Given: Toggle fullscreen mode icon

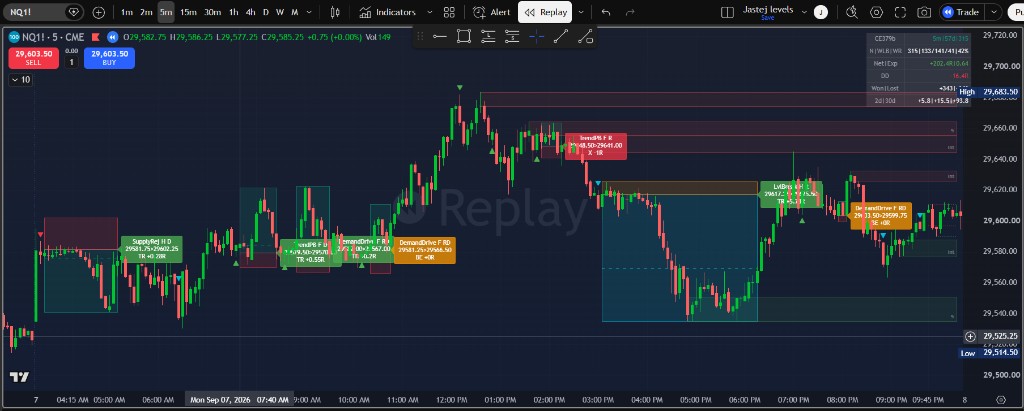Looking at the screenshot, I should pyautogui.click(x=900, y=12).
